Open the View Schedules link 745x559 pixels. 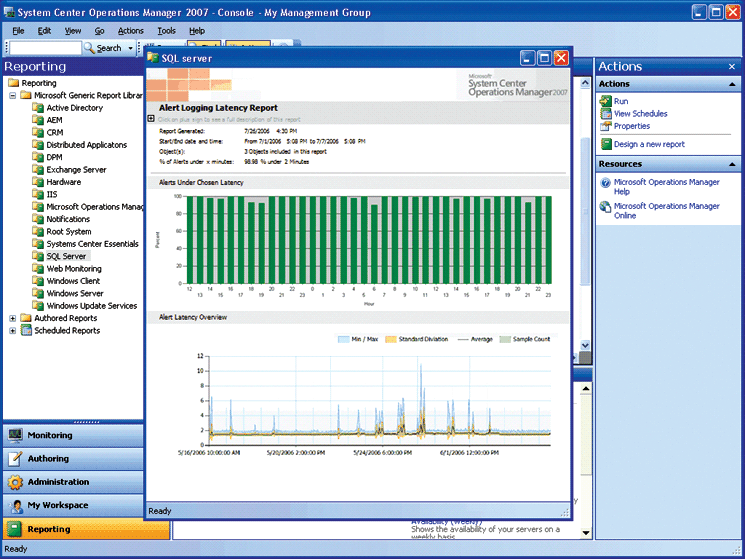(x=640, y=114)
